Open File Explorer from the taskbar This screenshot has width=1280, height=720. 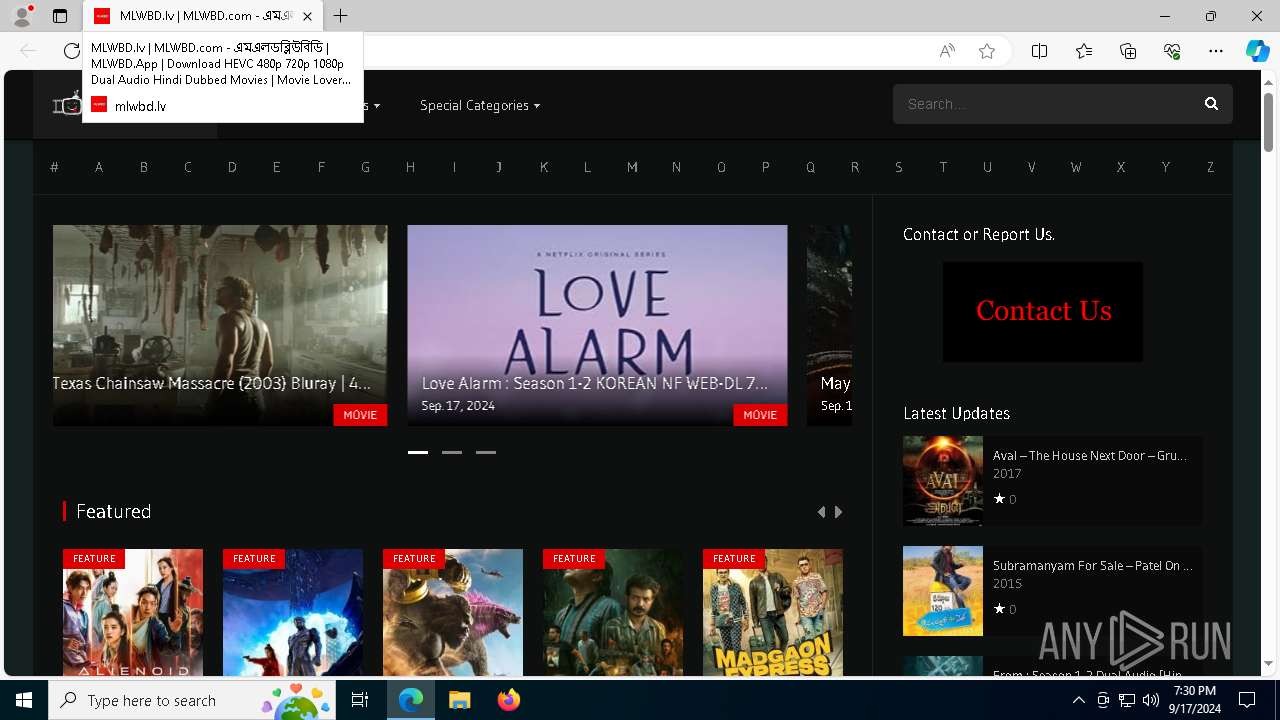pos(459,700)
